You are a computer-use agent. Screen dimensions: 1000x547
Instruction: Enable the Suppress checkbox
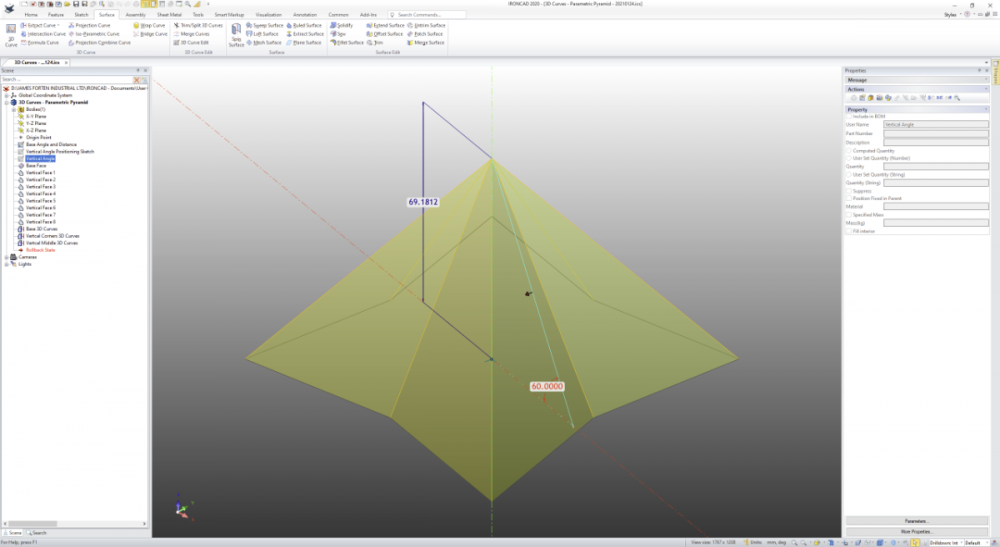pos(849,191)
